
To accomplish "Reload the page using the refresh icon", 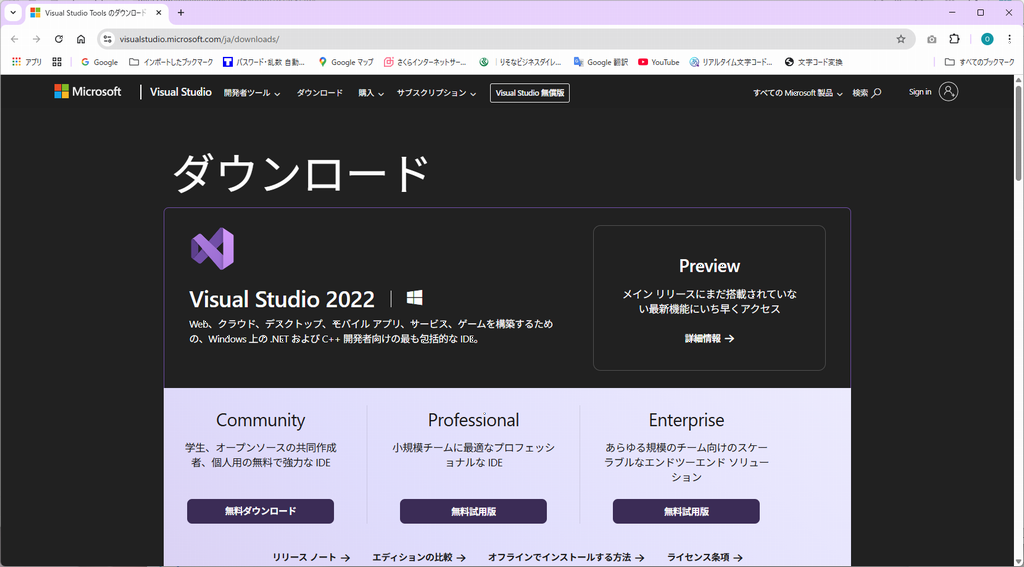I will pyautogui.click(x=58, y=39).
